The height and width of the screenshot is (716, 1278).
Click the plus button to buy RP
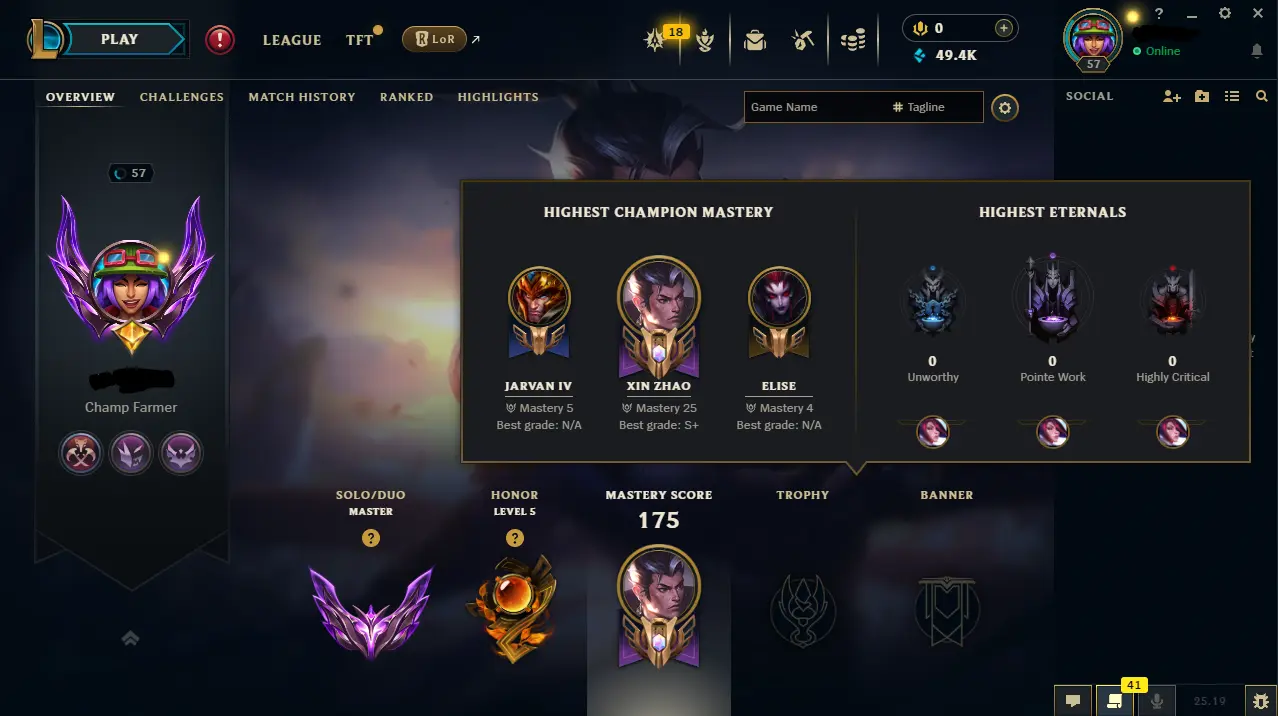click(x=1004, y=28)
